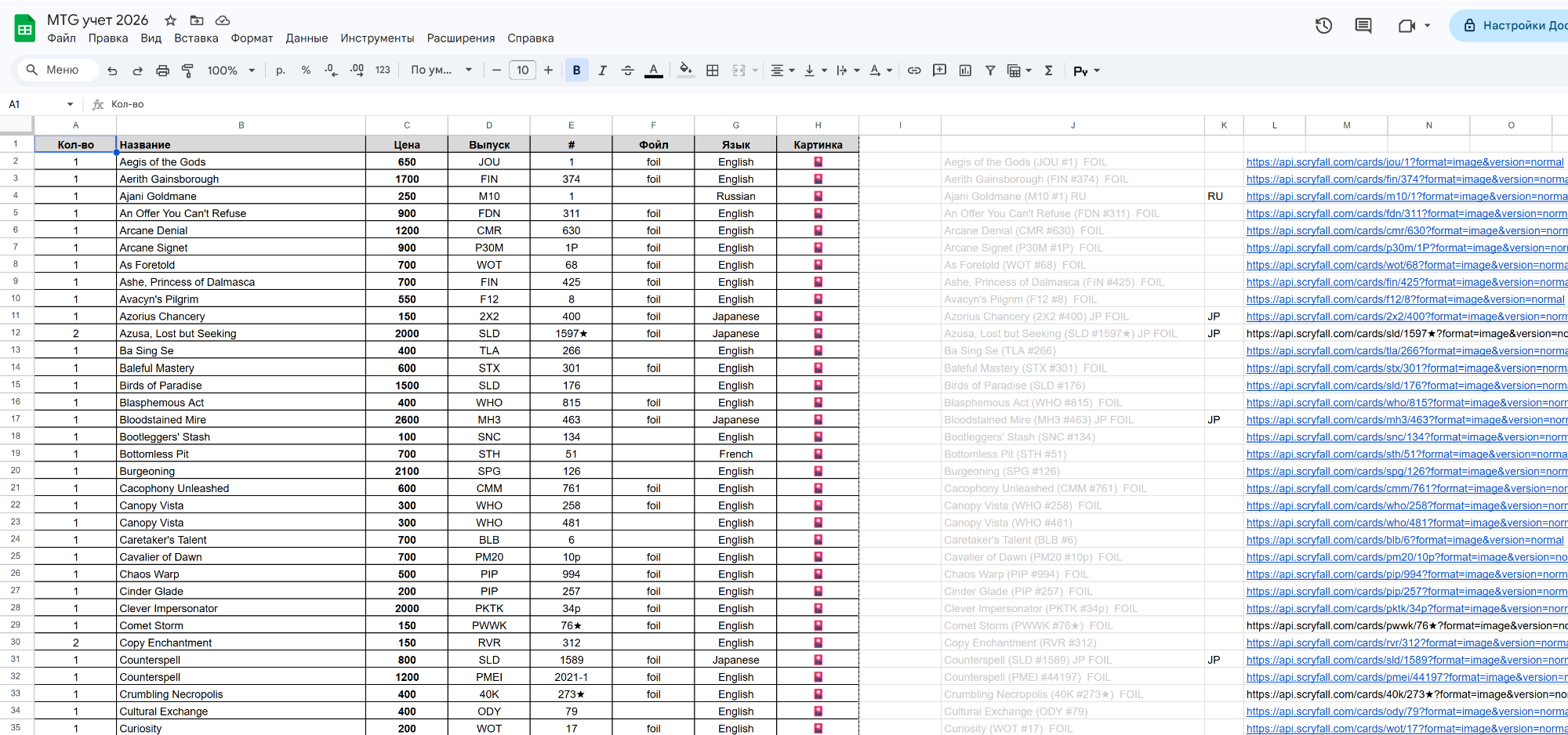This screenshot has height=735, width=1568.
Task: Open the font family dropdown
Action: coord(441,71)
